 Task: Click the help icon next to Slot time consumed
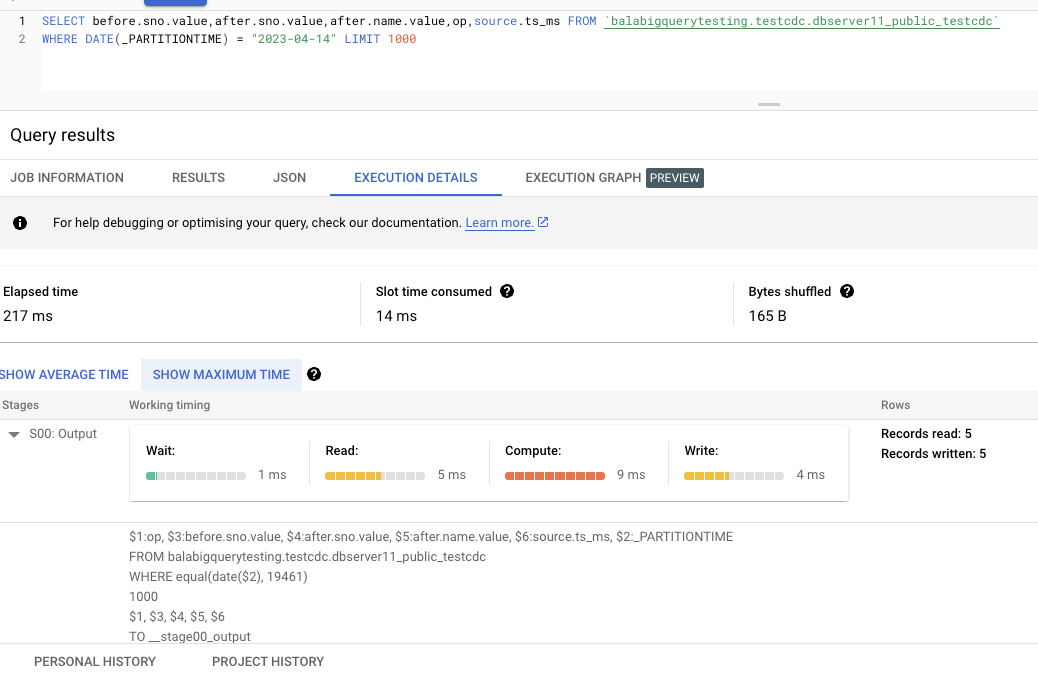coord(507,291)
